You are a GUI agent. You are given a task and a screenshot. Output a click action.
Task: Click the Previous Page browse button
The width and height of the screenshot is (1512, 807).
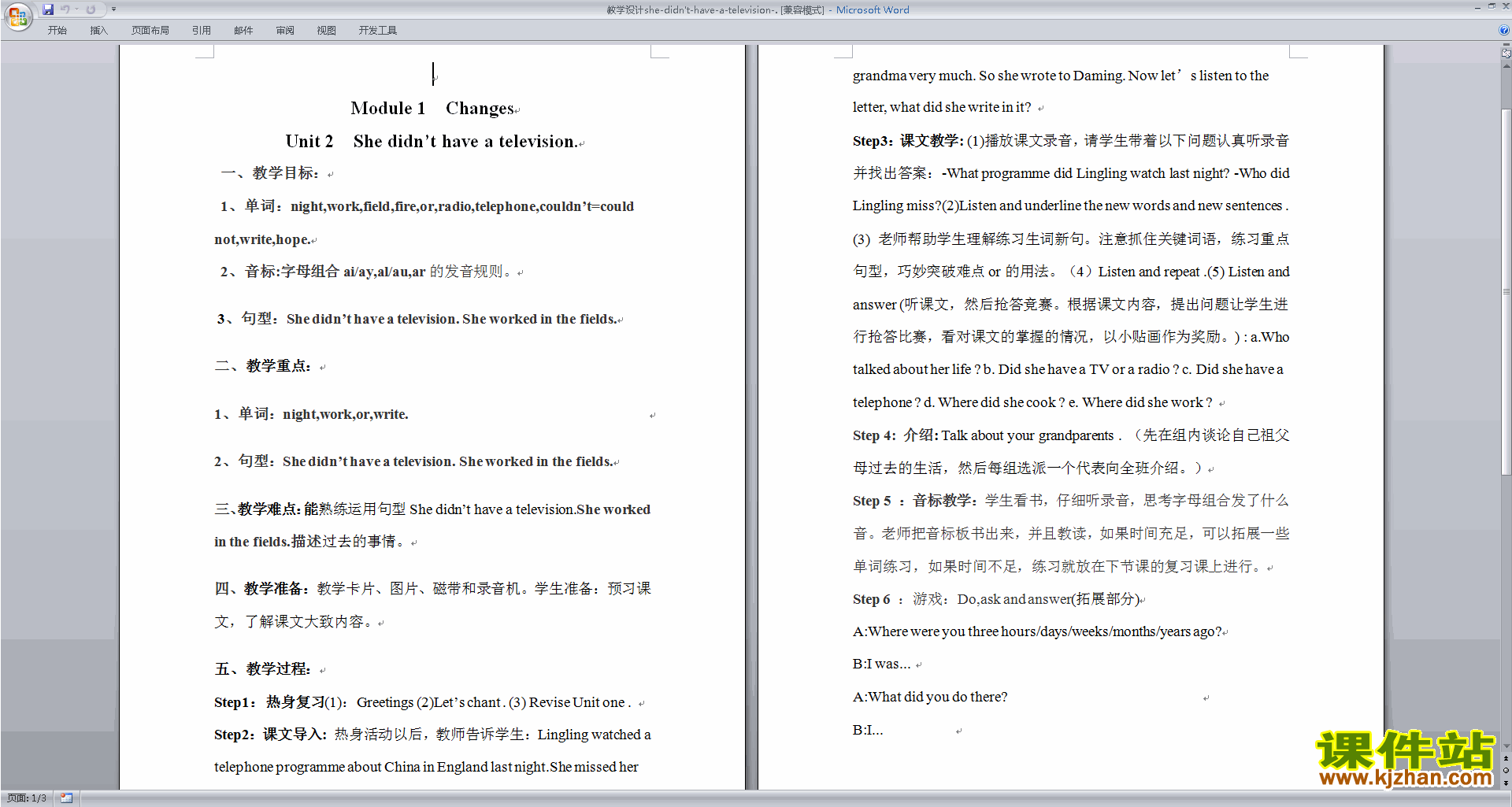(x=1506, y=759)
